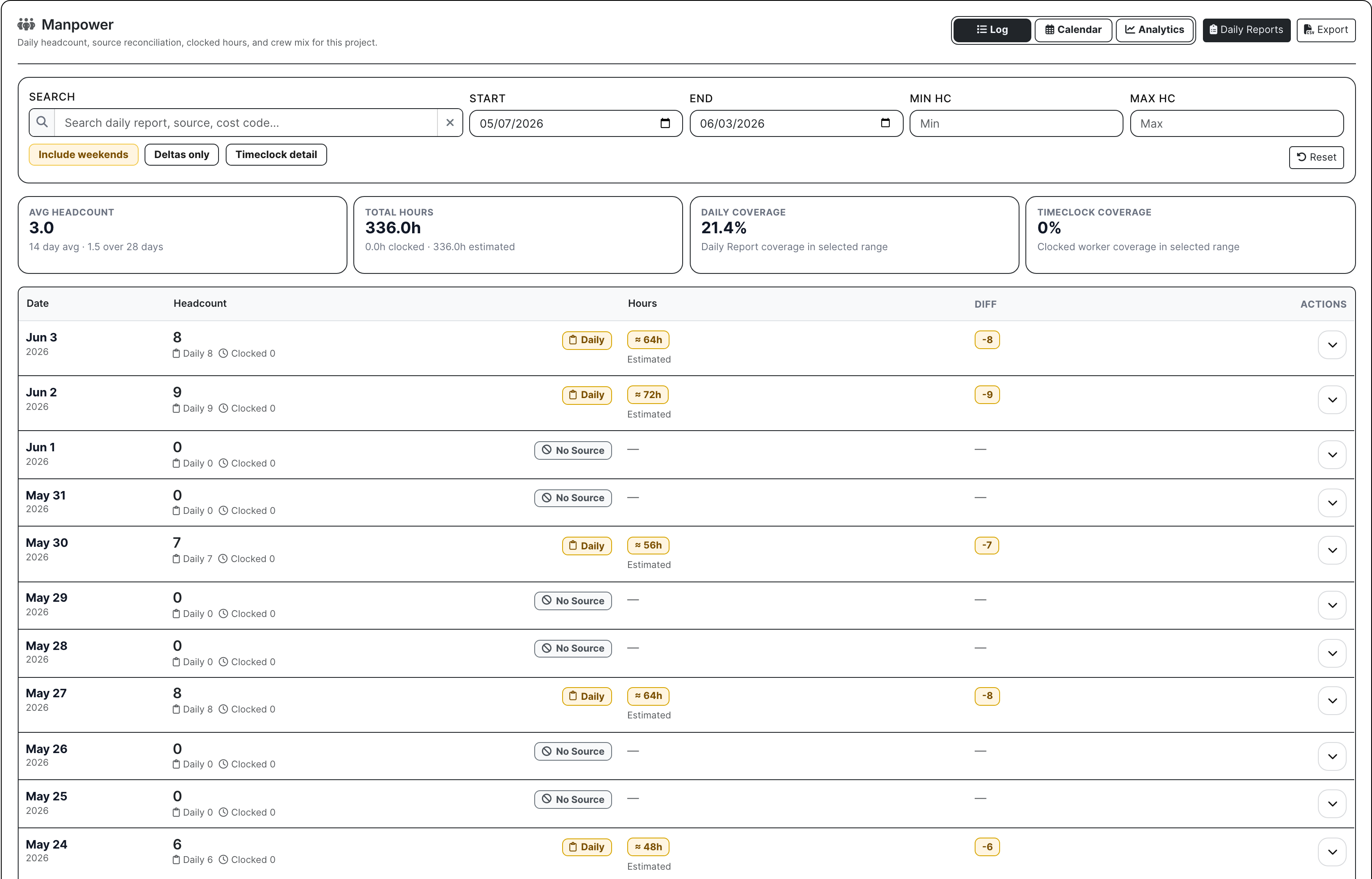Click the search magnifier icon
The height and width of the screenshot is (879, 1372).
(42, 122)
